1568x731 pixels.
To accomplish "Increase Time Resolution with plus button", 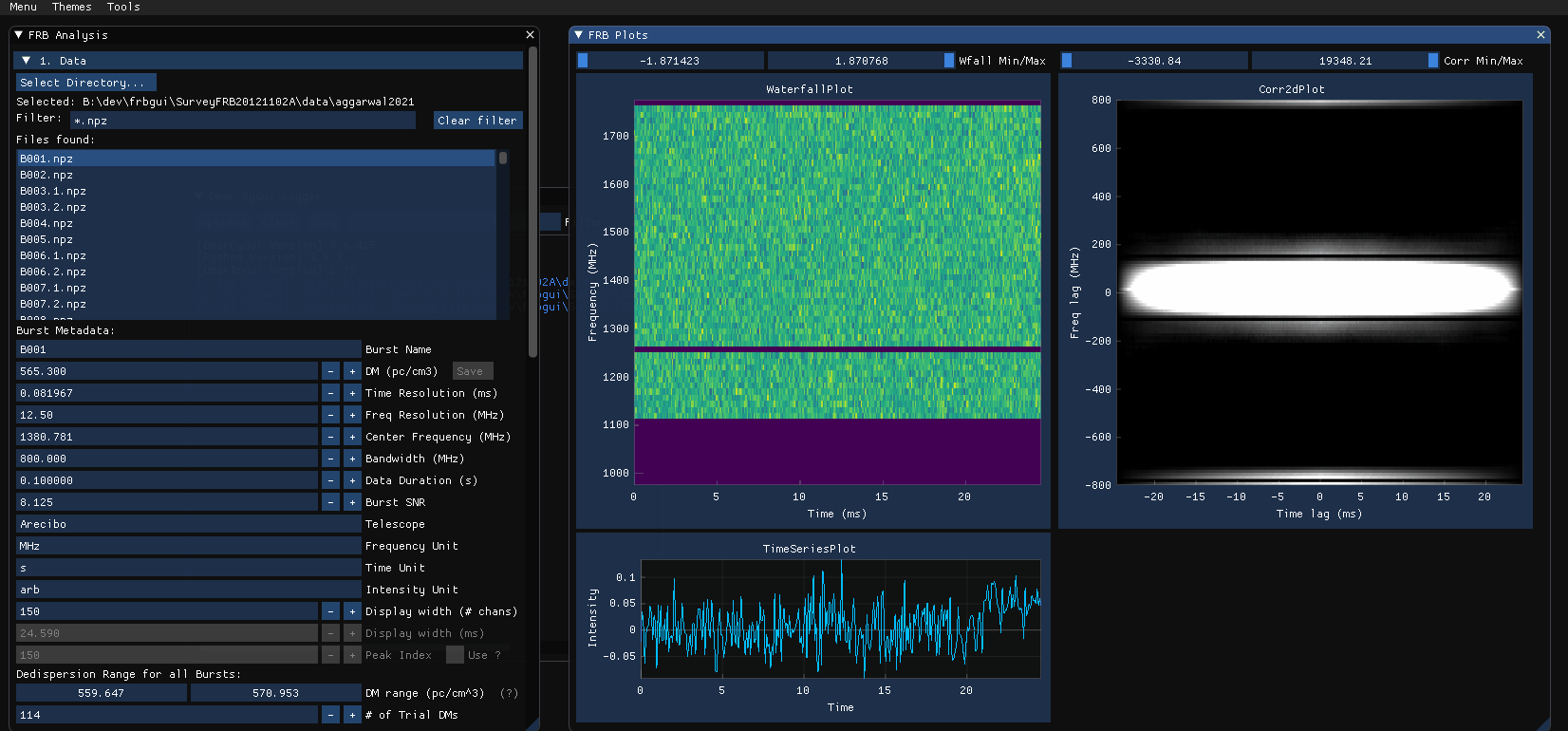I will point(352,393).
